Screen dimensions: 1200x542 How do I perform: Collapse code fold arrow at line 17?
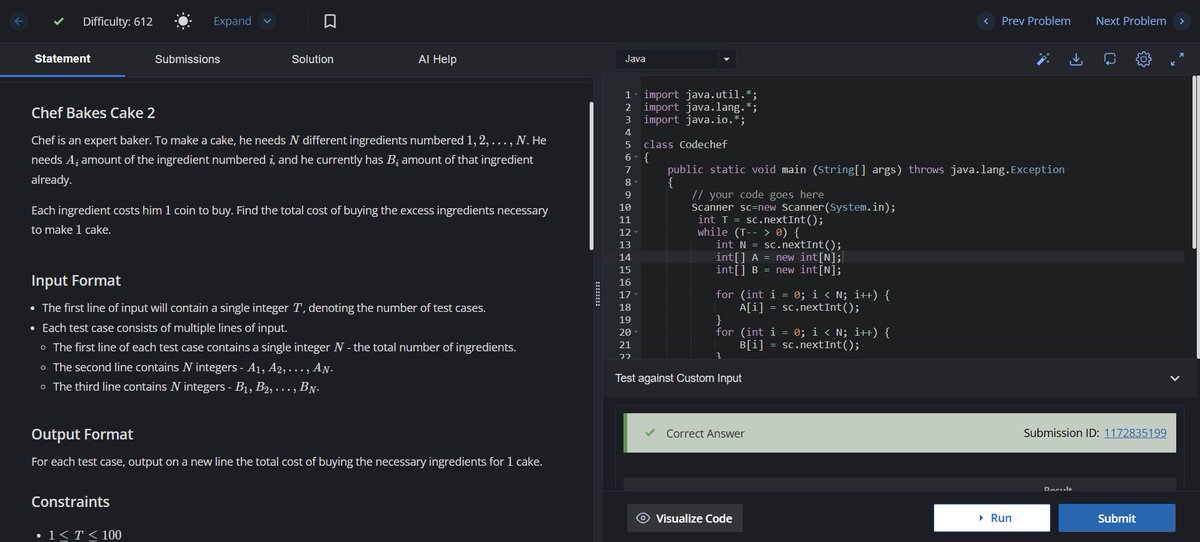tap(637, 295)
